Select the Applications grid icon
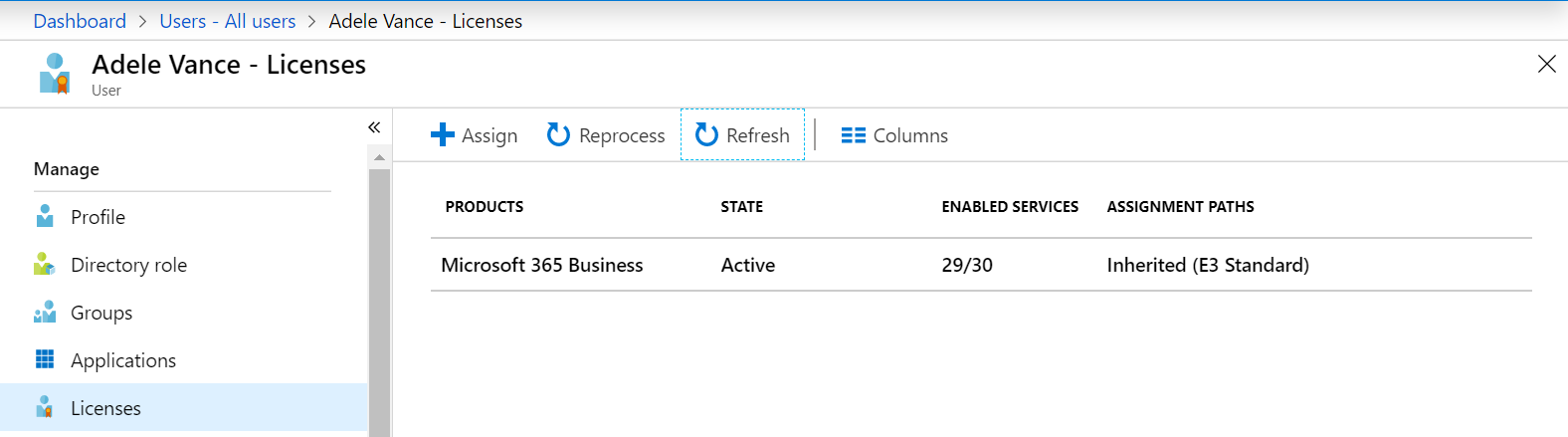Image resolution: width=1568 pixels, height=437 pixels. coord(45,359)
